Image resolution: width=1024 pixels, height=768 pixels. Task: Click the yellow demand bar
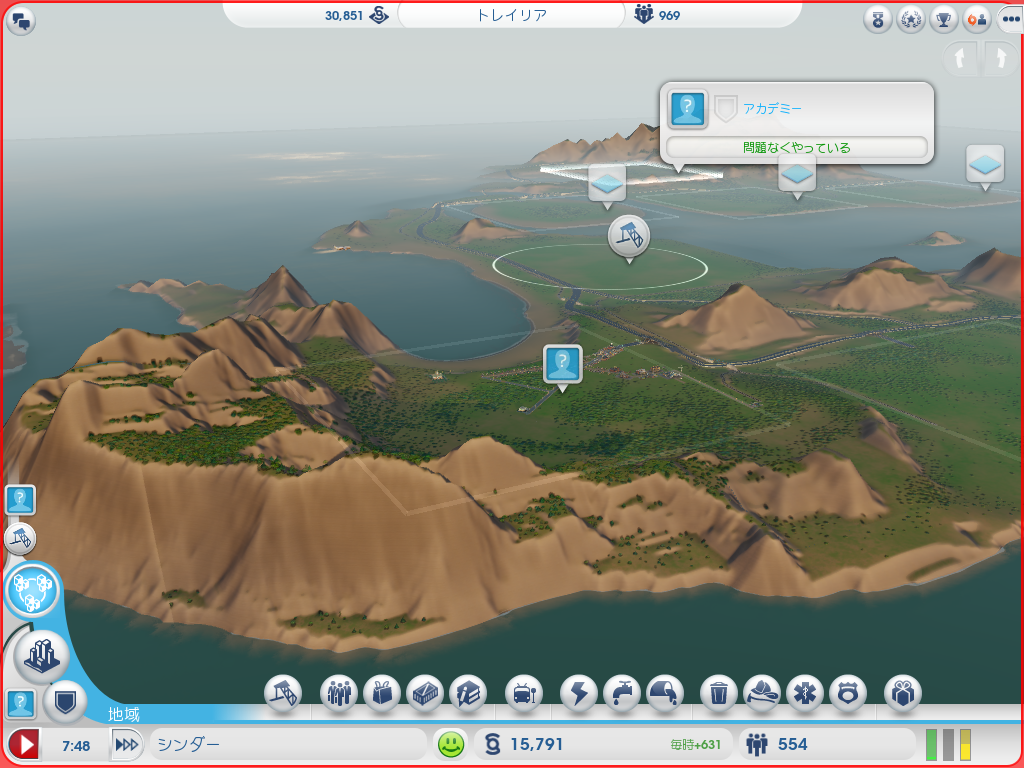(x=965, y=744)
